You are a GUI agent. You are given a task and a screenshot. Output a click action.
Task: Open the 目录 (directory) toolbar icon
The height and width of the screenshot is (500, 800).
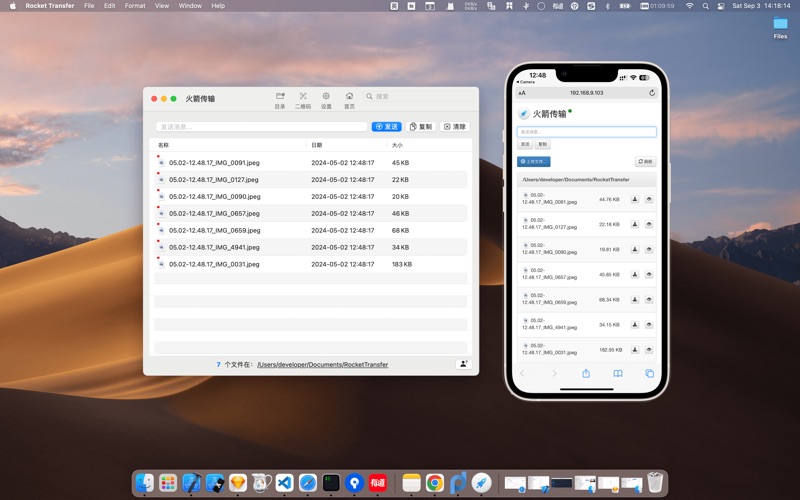click(x=280, y=99)
